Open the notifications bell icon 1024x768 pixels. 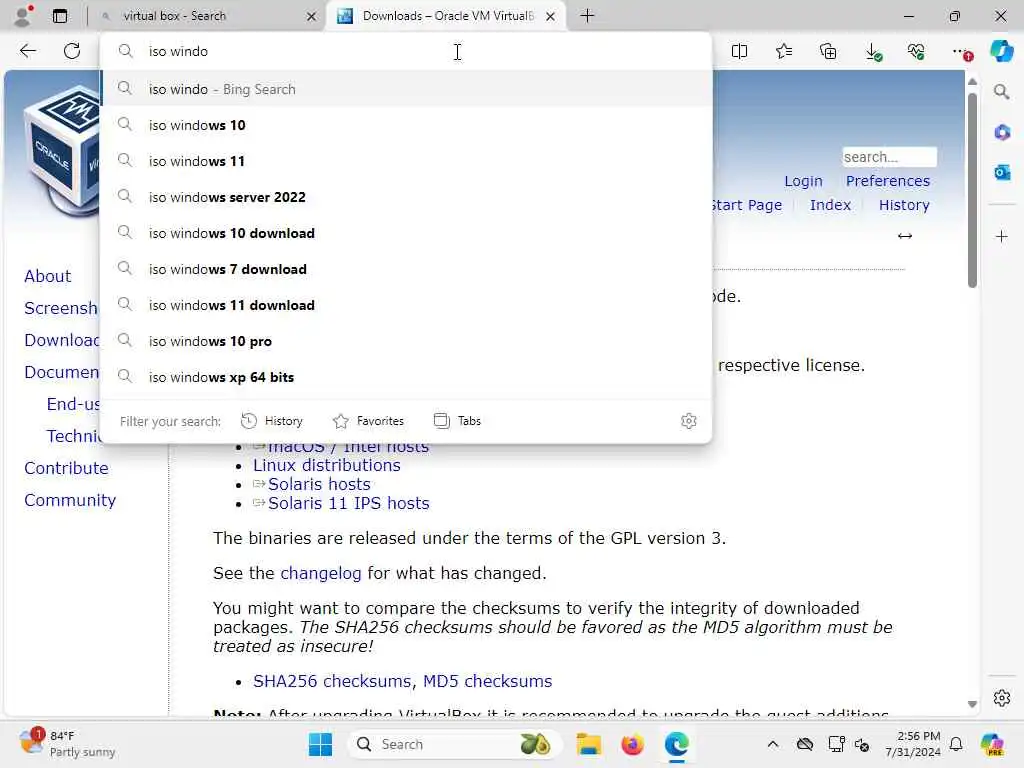click(x=955, y=744)
